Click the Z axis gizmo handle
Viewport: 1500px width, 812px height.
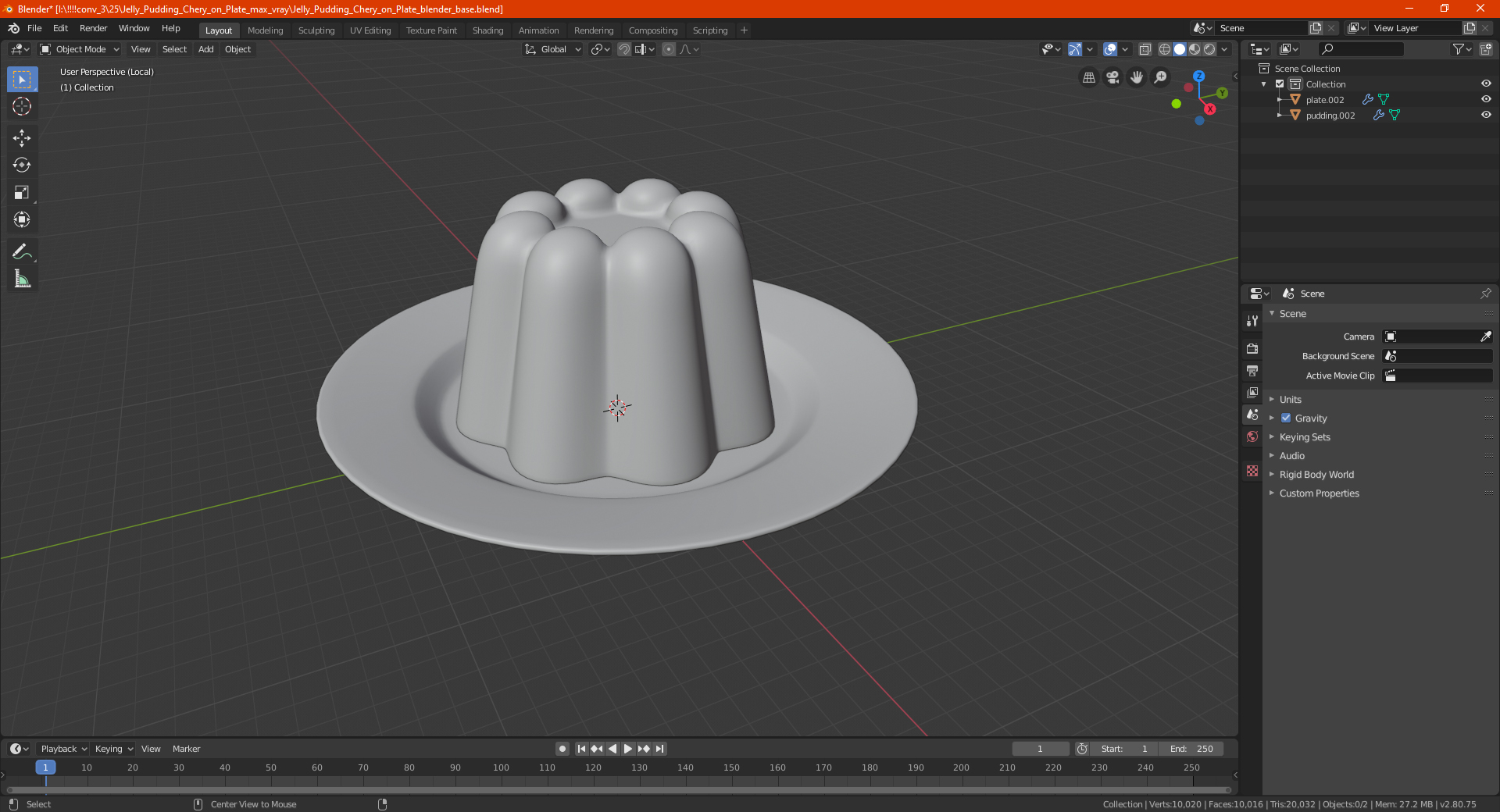coord(1198,77)
